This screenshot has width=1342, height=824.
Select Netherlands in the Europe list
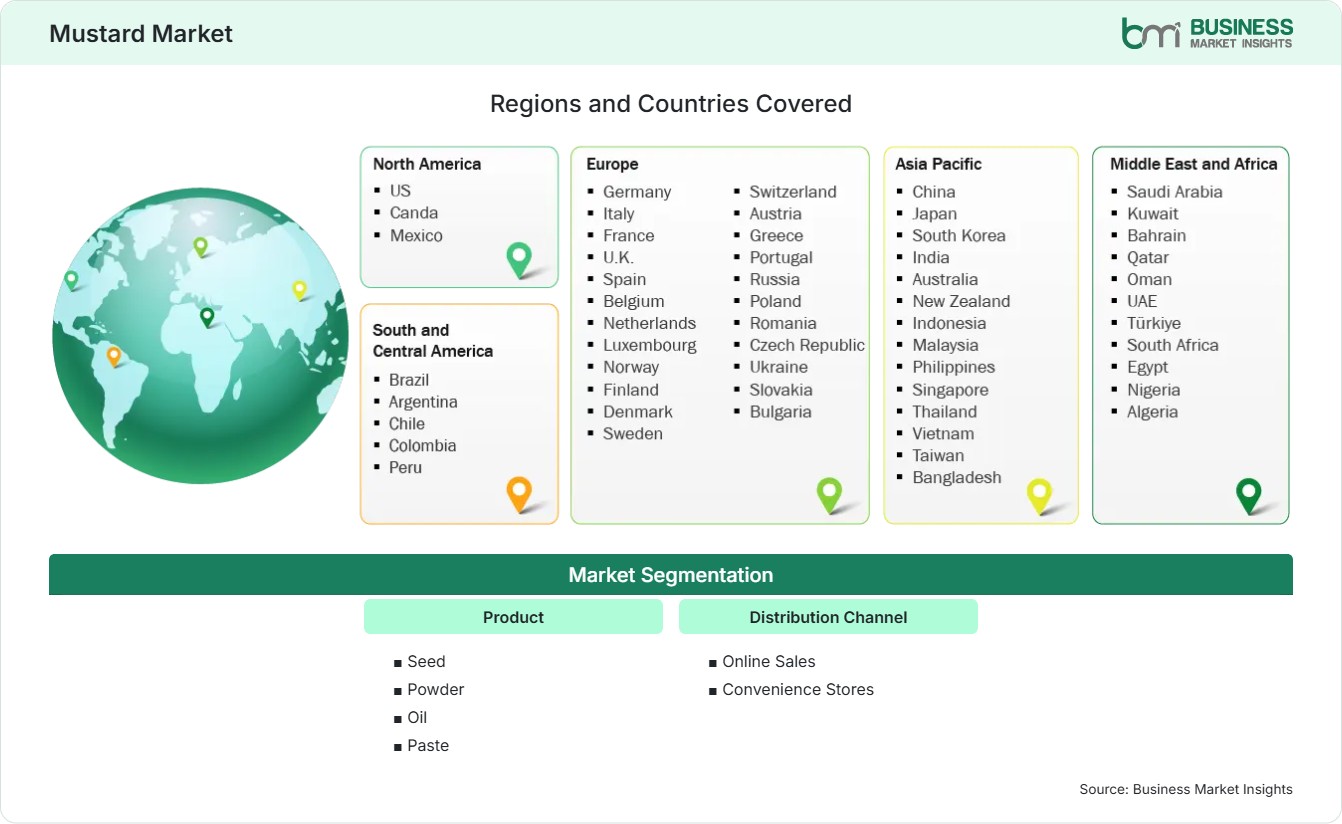649,323
